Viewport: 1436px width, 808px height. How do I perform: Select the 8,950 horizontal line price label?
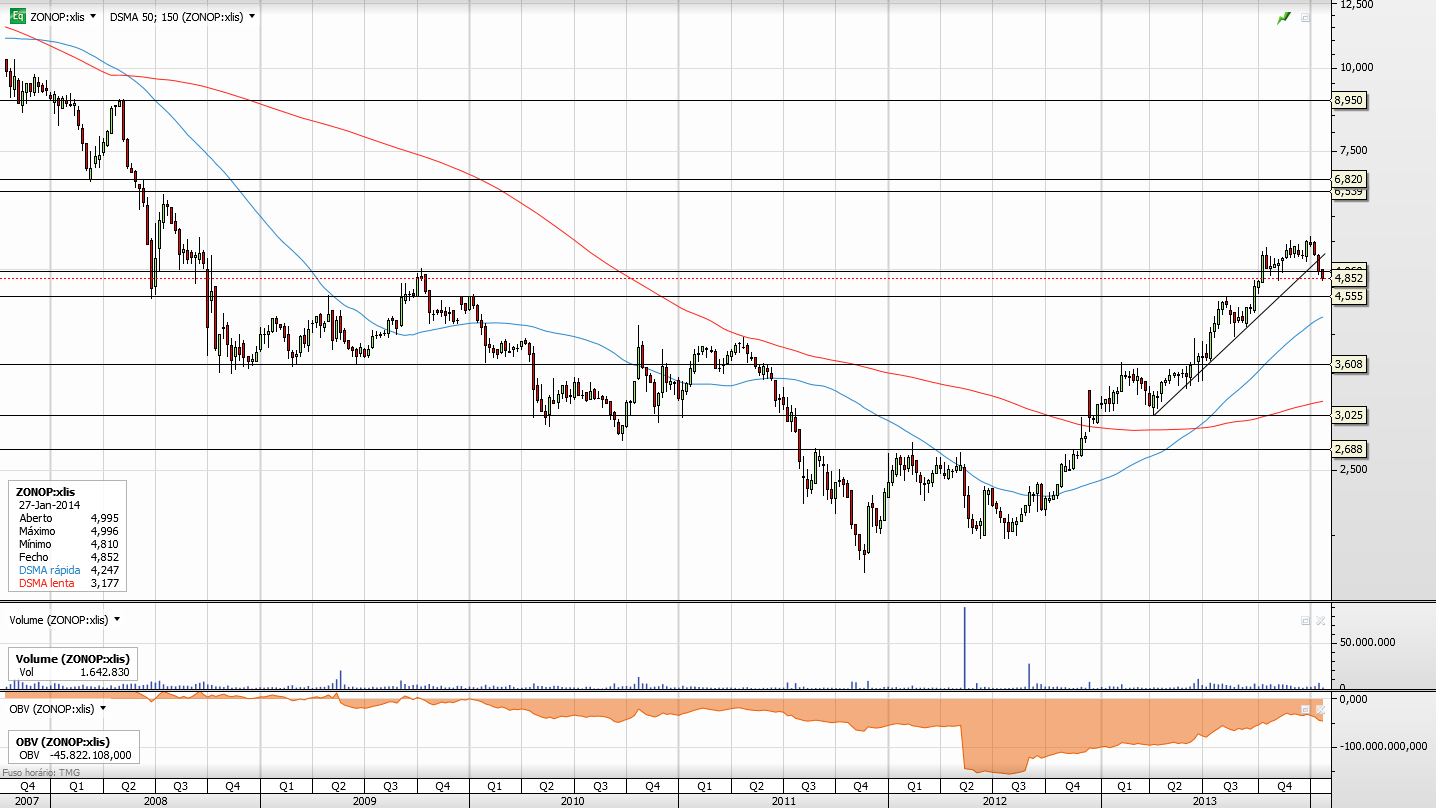[1349, 100]
